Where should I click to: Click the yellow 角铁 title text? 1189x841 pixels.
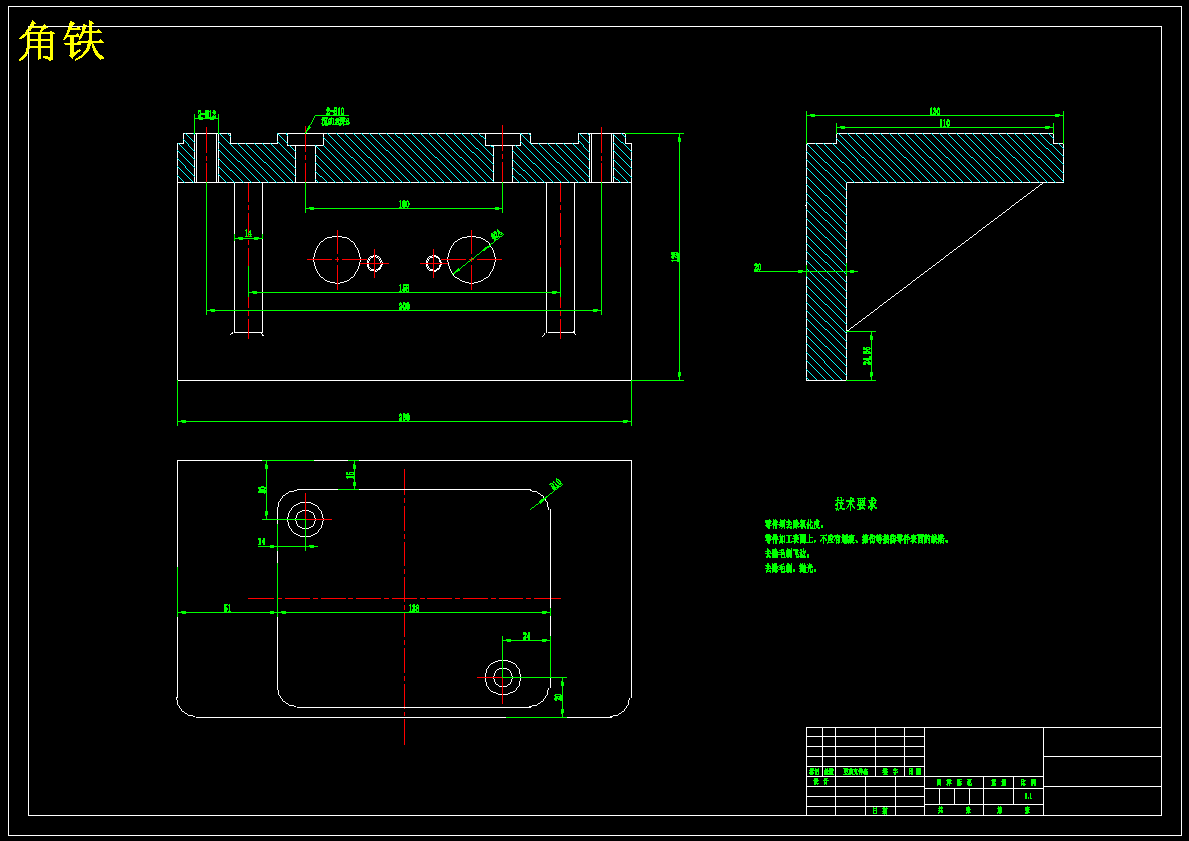(61, 42)
